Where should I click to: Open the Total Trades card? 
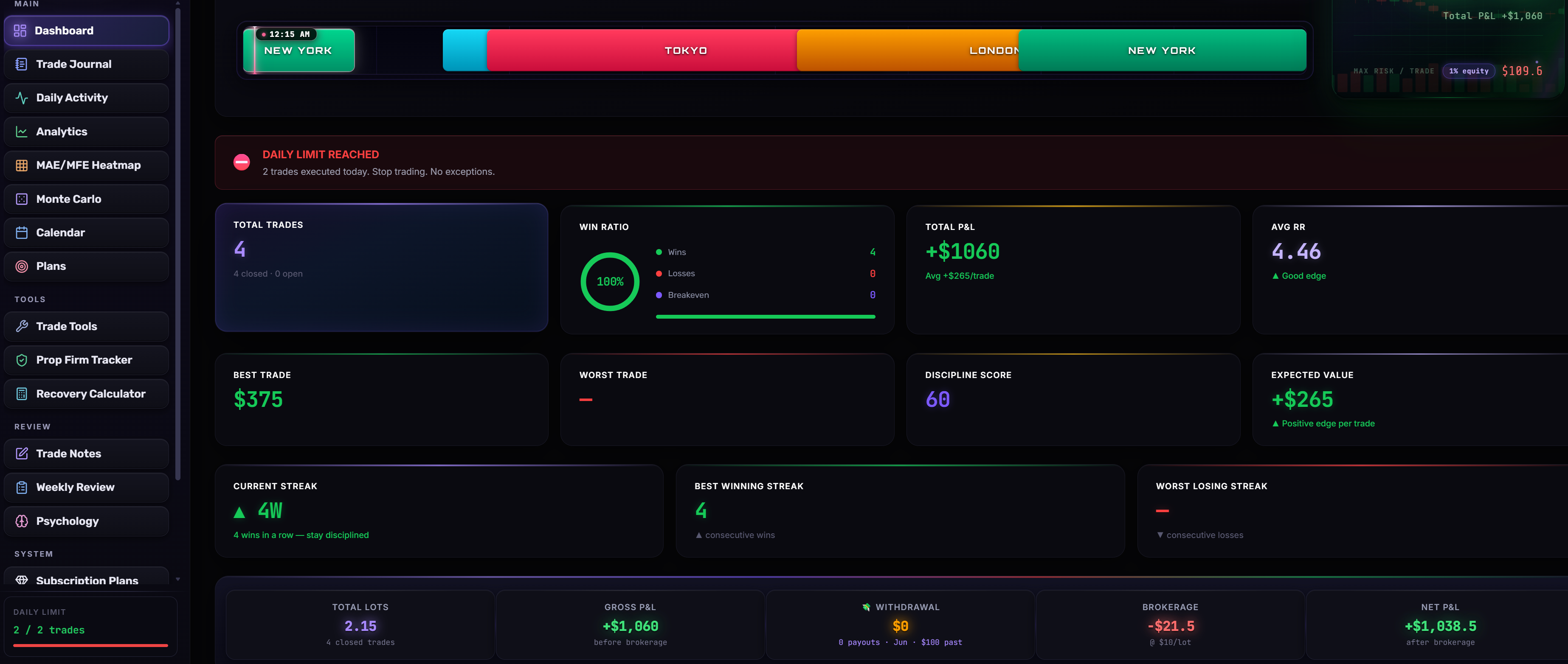pos(382,268)
